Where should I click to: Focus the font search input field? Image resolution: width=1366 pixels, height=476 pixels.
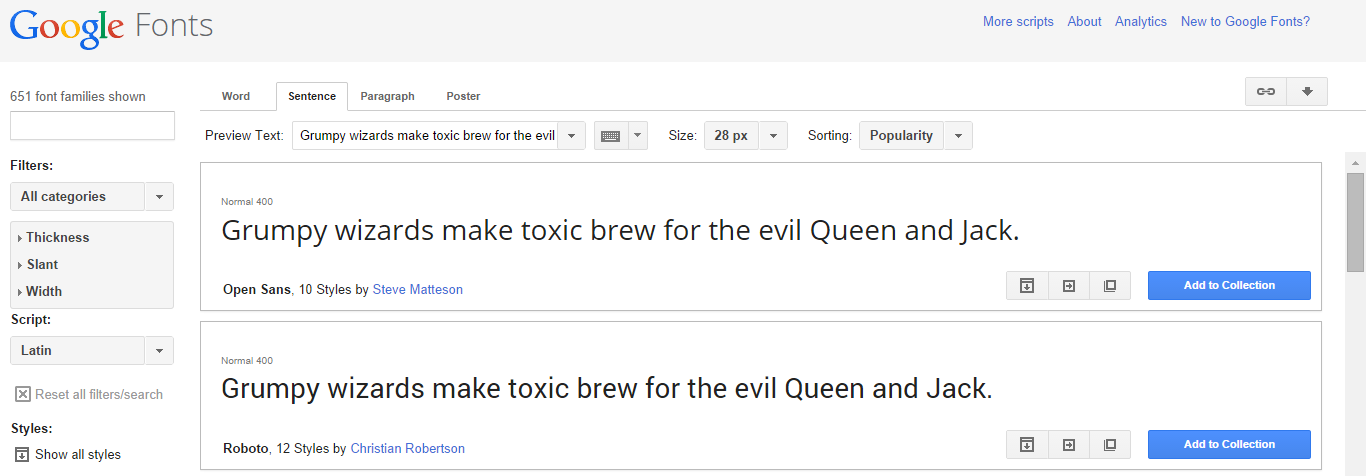pos(92,125)
